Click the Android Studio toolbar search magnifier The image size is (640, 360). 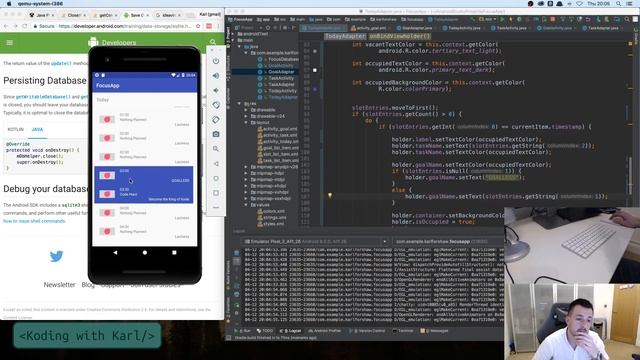pos(627,19)
